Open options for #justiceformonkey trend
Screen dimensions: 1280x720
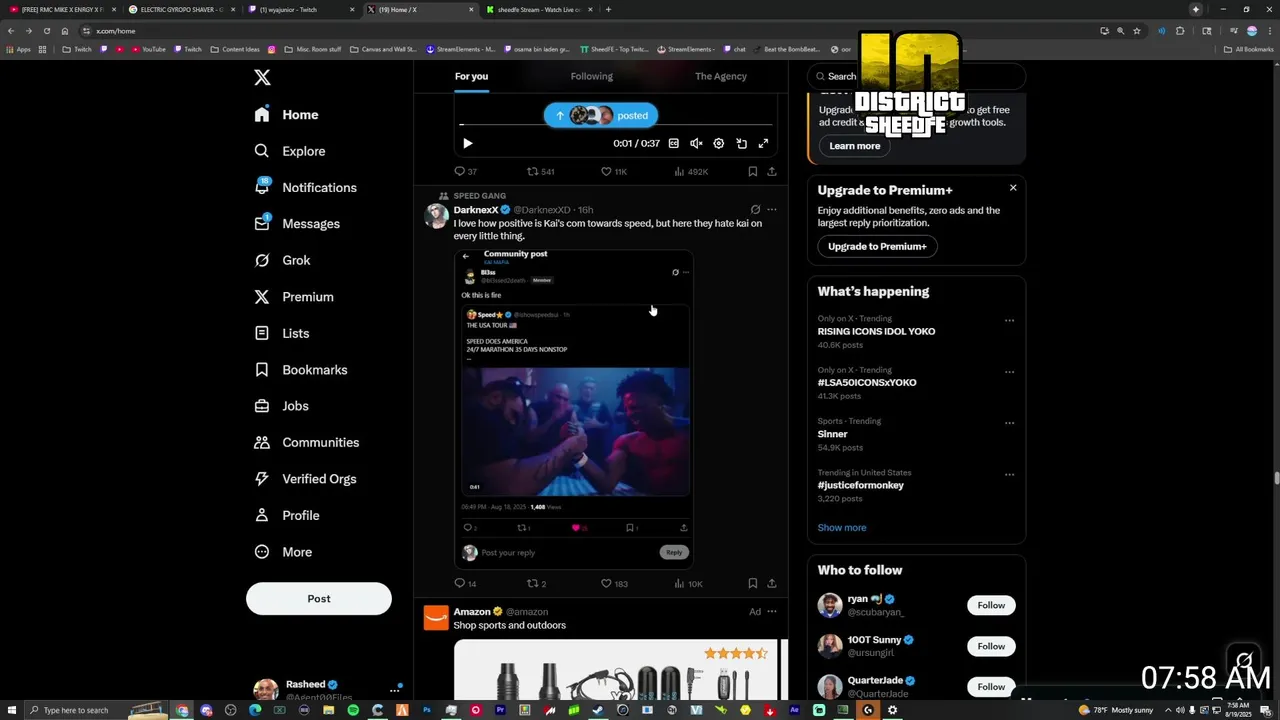coord(1009,475)
